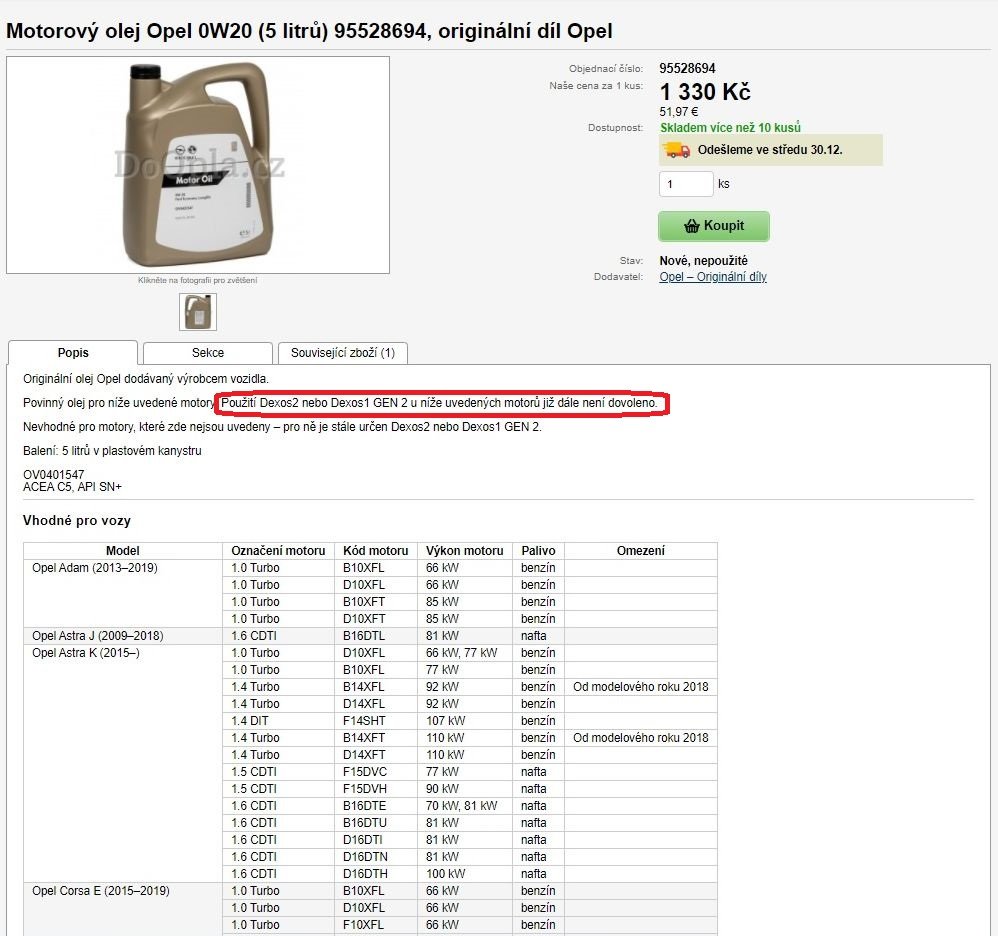Click the Výkon motoru column header

point(464,551)
